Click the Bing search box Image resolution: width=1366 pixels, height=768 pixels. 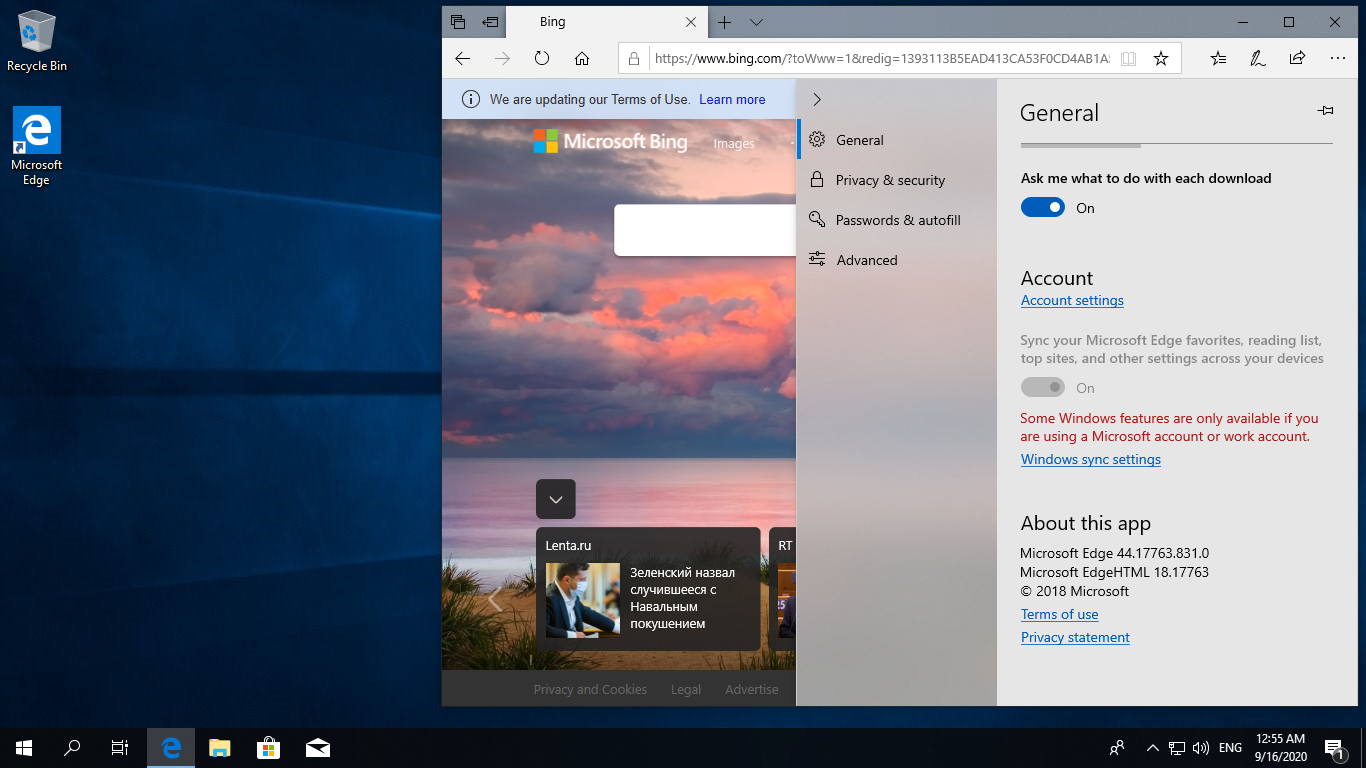tap(705, 230)
